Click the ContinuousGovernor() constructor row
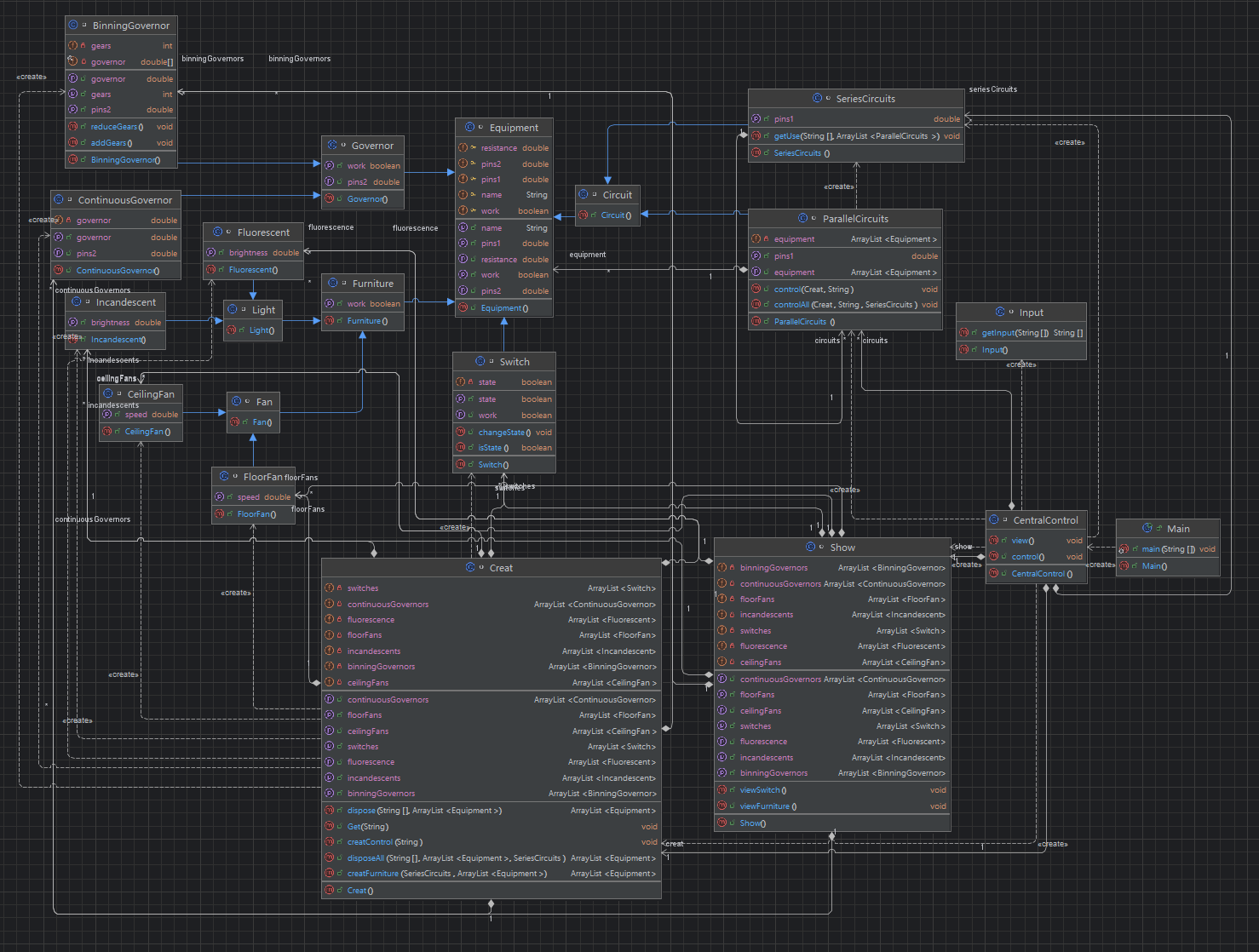1259x952 pixels. pyautogui.click(x=116, y=271)
